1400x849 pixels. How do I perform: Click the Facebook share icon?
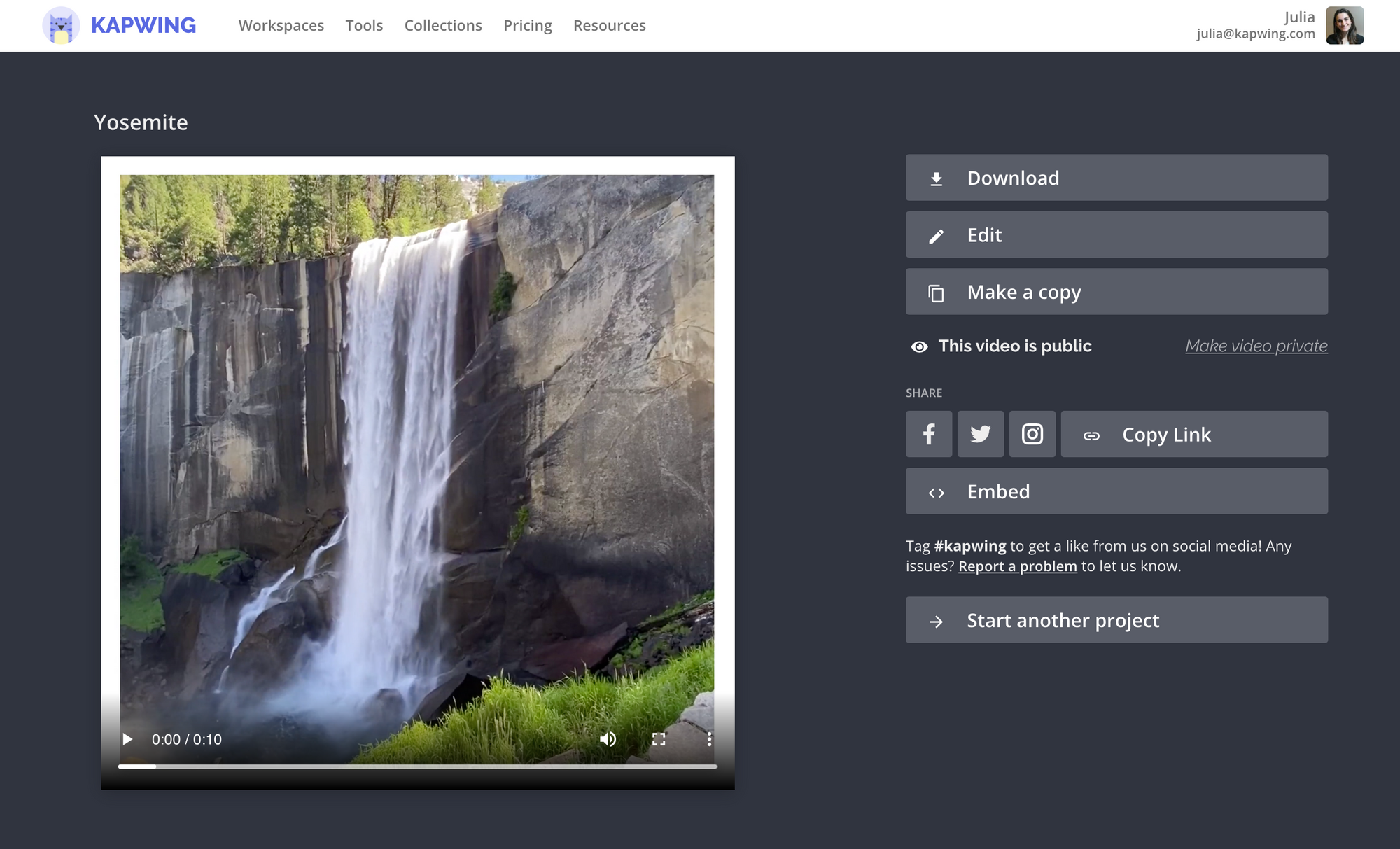point(929,434)
